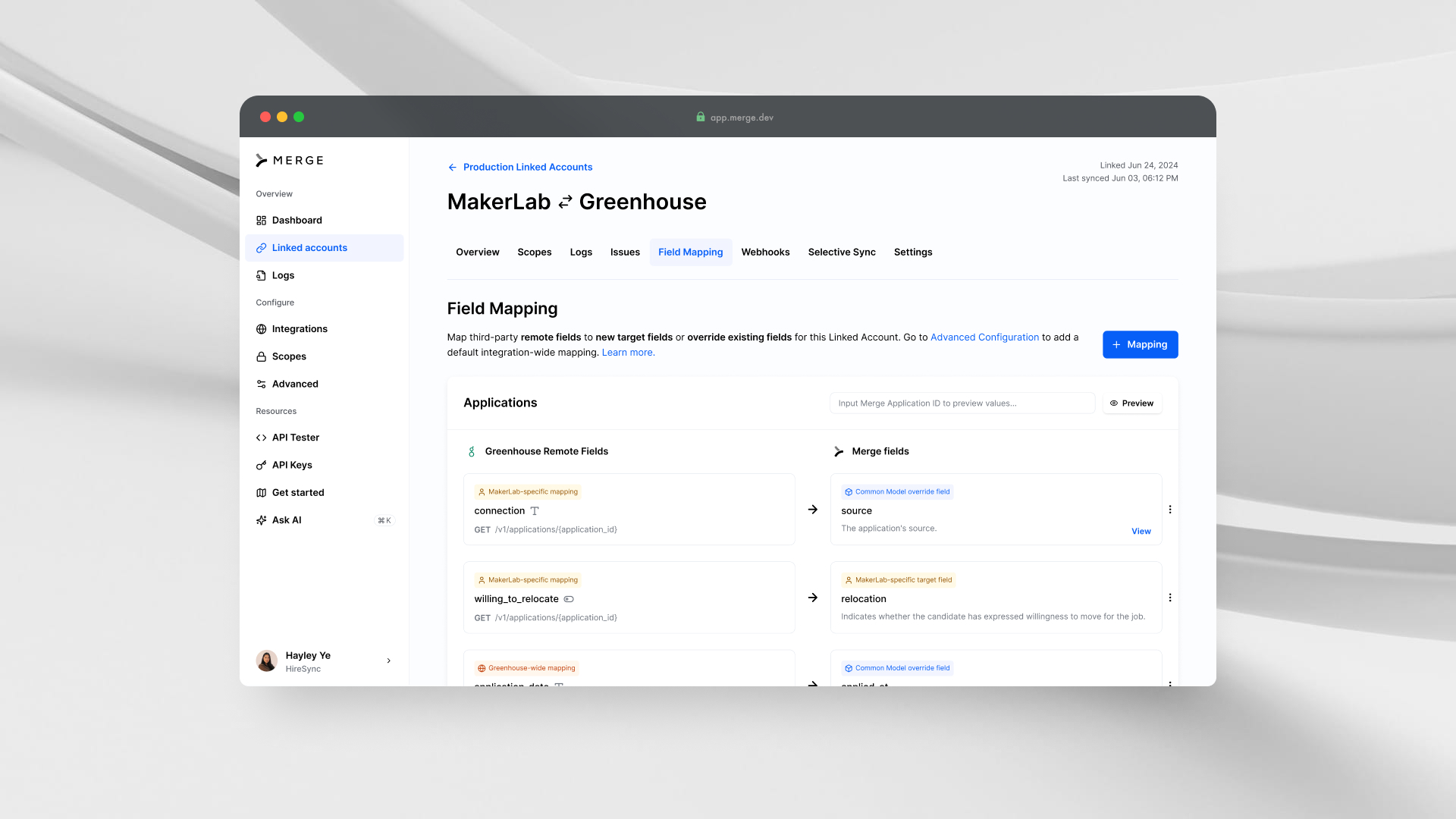Image resolution: width=1456 pixels, height=819 pixels.
Task: Click the Merge fields logo icon
Action: [839, 452]
